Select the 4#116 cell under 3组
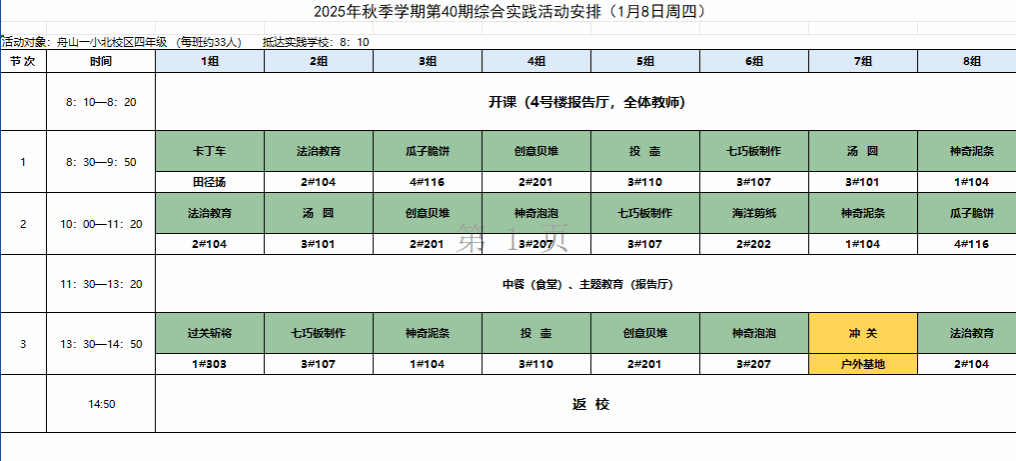1016x461 pixels. (x=428, y=182)
